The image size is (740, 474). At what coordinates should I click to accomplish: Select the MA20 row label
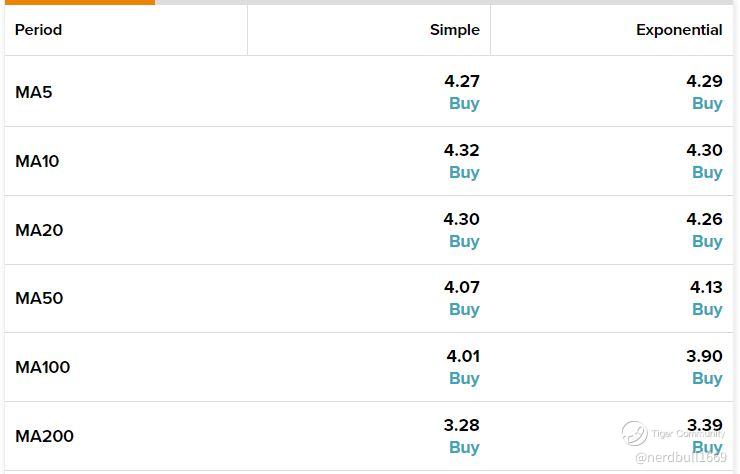(39, 230)
